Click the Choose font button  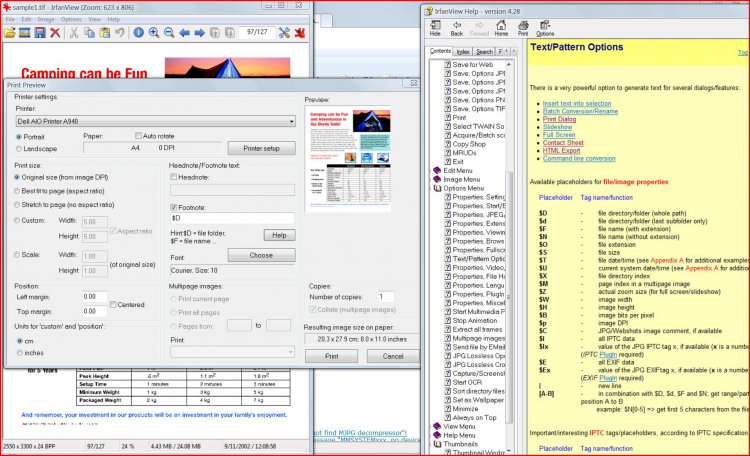click(261, 256)
